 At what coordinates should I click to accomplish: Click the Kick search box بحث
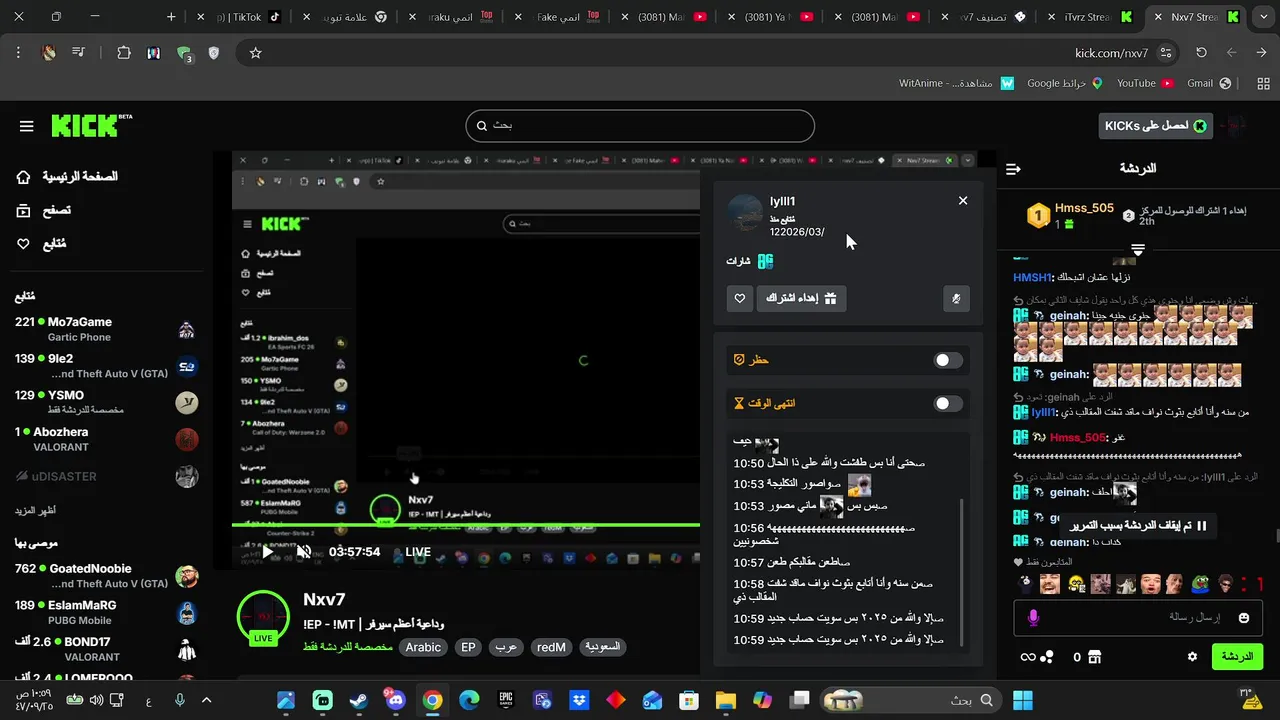(640, 126)
